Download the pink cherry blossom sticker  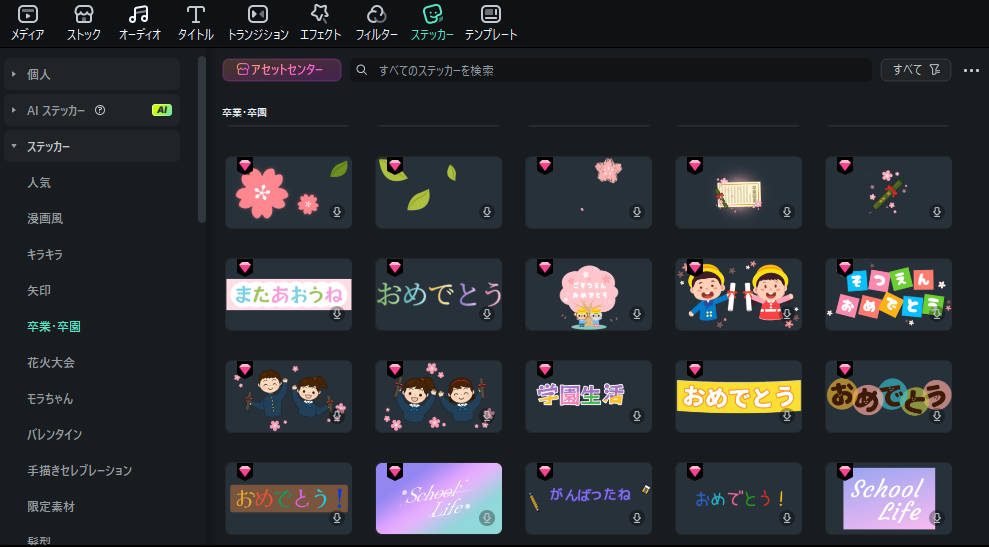337,212
